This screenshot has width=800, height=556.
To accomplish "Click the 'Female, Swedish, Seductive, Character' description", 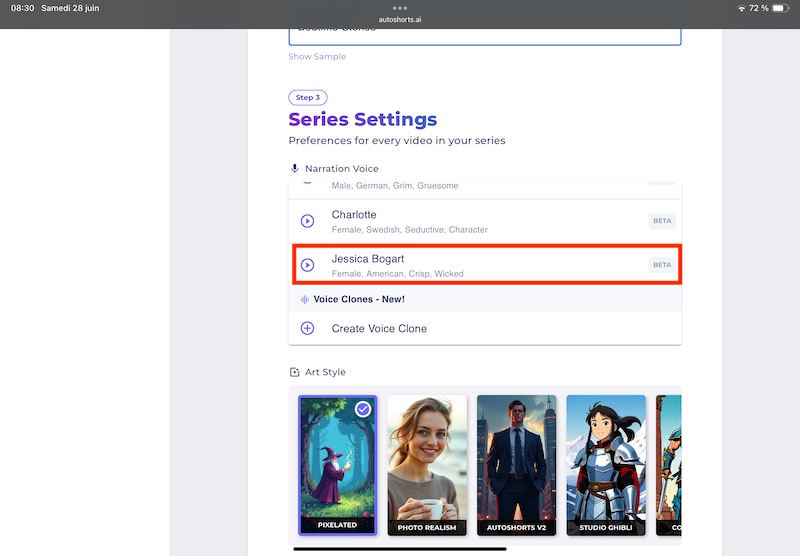I will pyautogui.click(x=410, y=230).
